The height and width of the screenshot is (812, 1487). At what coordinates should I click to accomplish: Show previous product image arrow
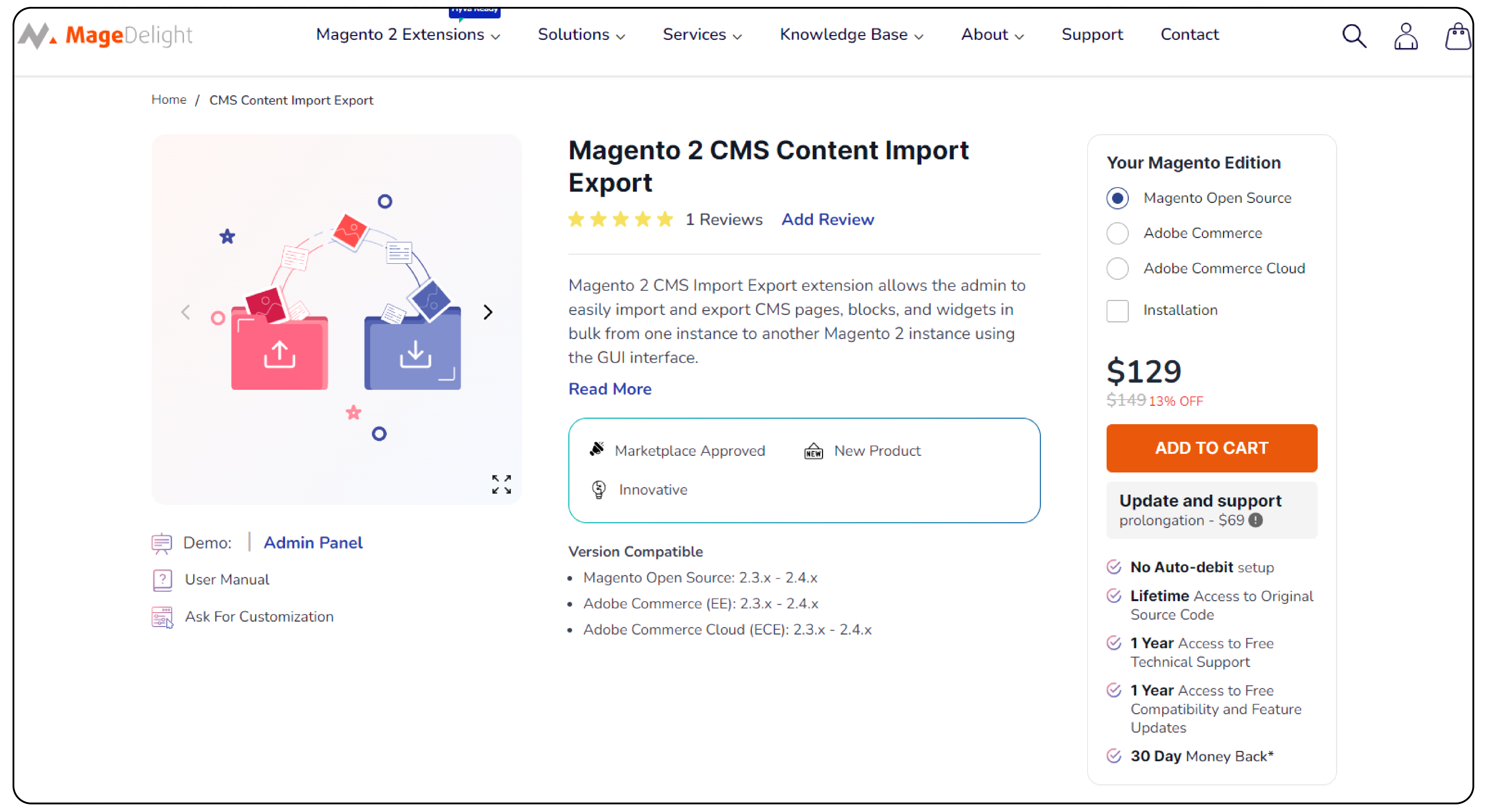[x=185, y=312]
